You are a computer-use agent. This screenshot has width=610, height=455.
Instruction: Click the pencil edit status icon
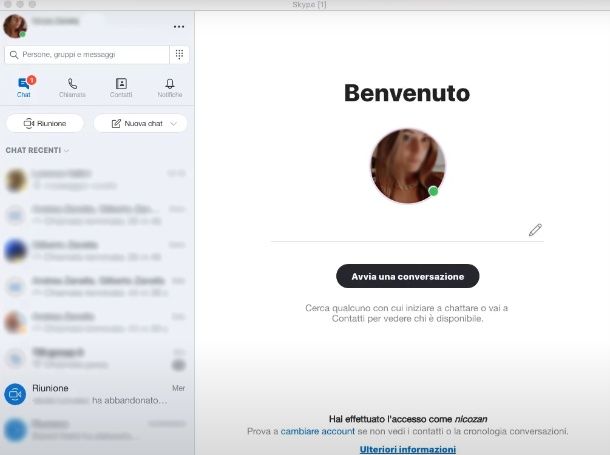535,230
